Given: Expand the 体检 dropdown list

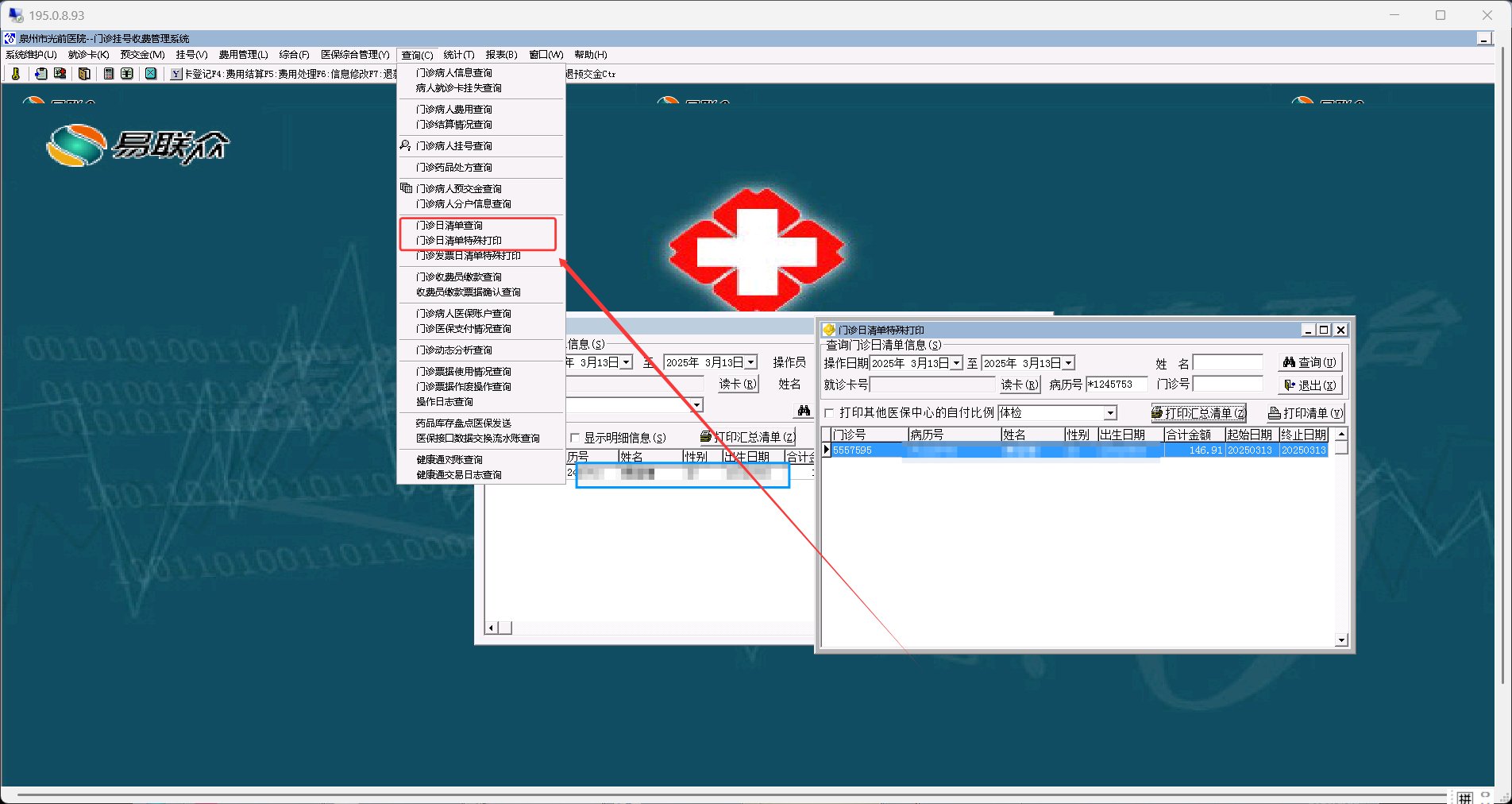Looking at the screenshot, I should pyautogui.click(x=1111, y=413).
